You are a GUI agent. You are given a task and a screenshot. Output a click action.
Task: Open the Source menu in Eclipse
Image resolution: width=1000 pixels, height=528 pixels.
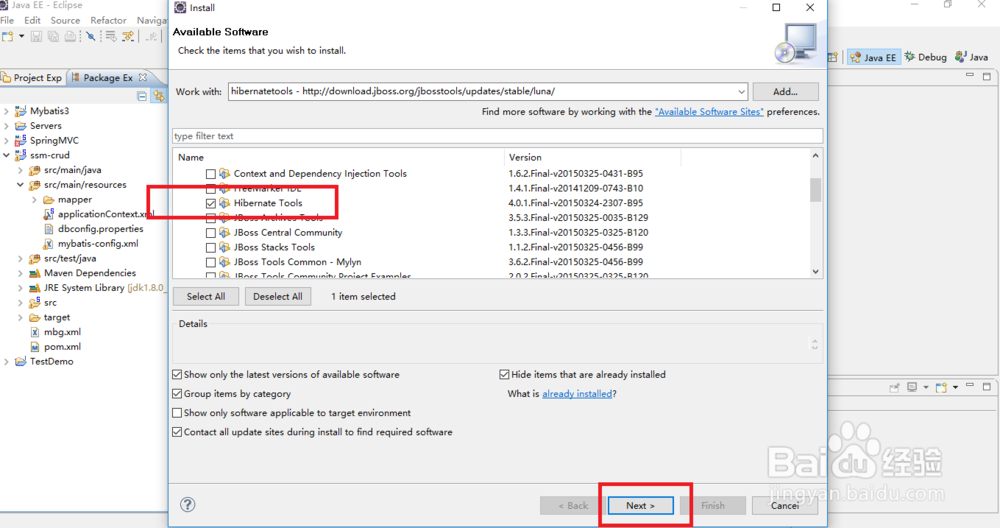coord(65,20)
